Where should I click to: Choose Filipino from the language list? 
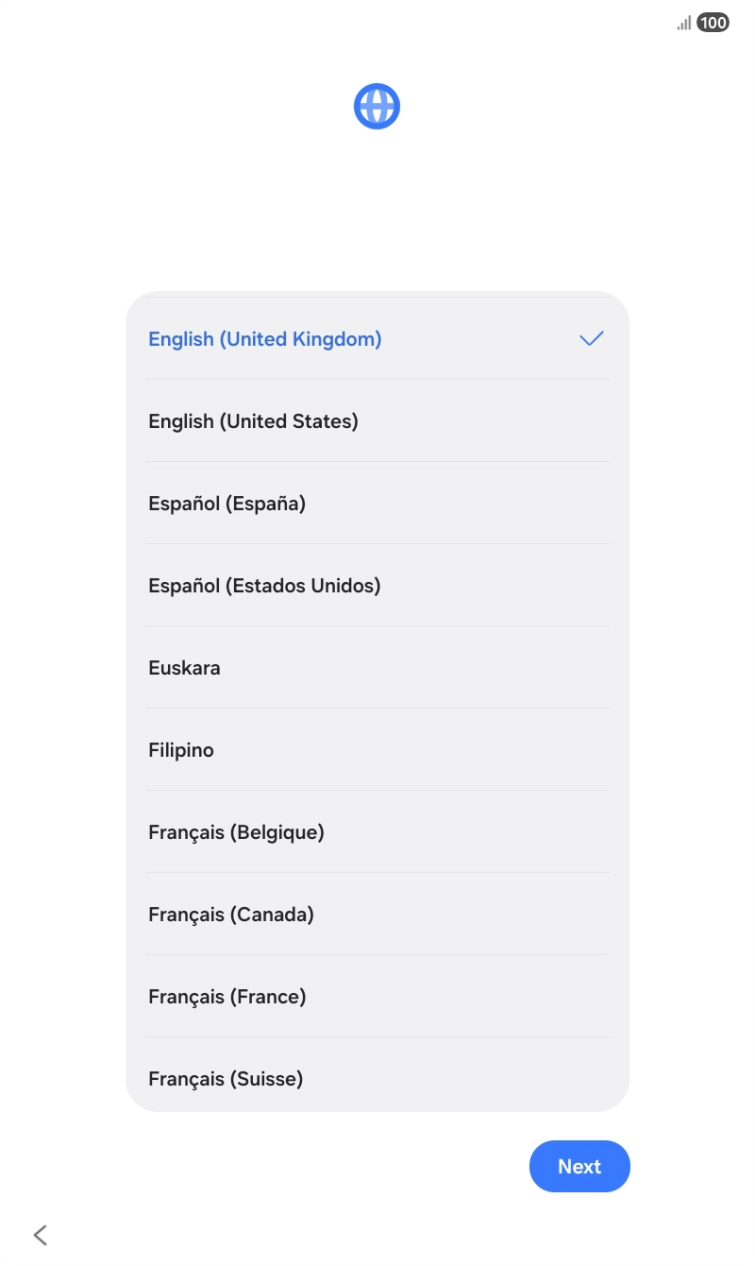(x=181, y=749)
